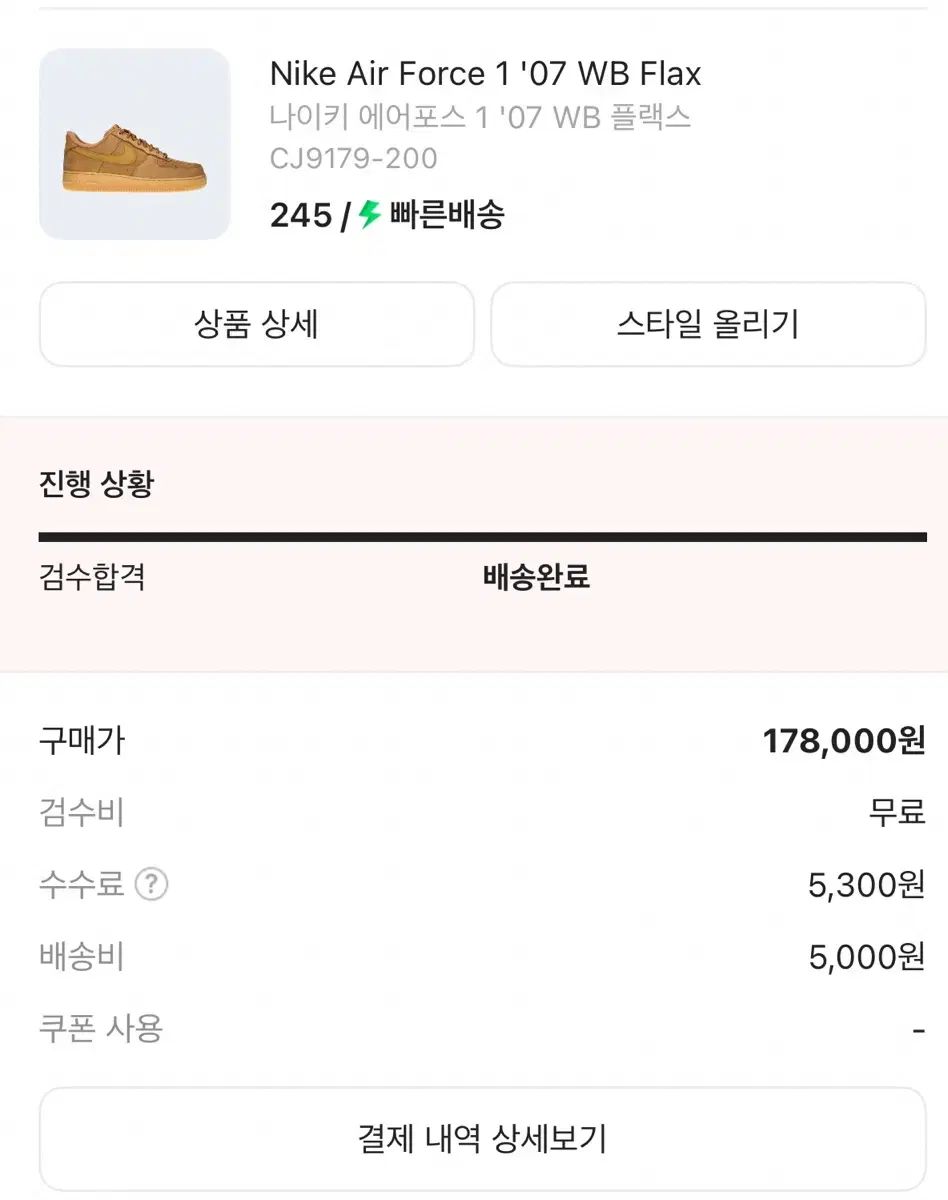Open 결제 내역 상세보기
Screen dimensions: 948x1200
click(x=482, y=1138)
